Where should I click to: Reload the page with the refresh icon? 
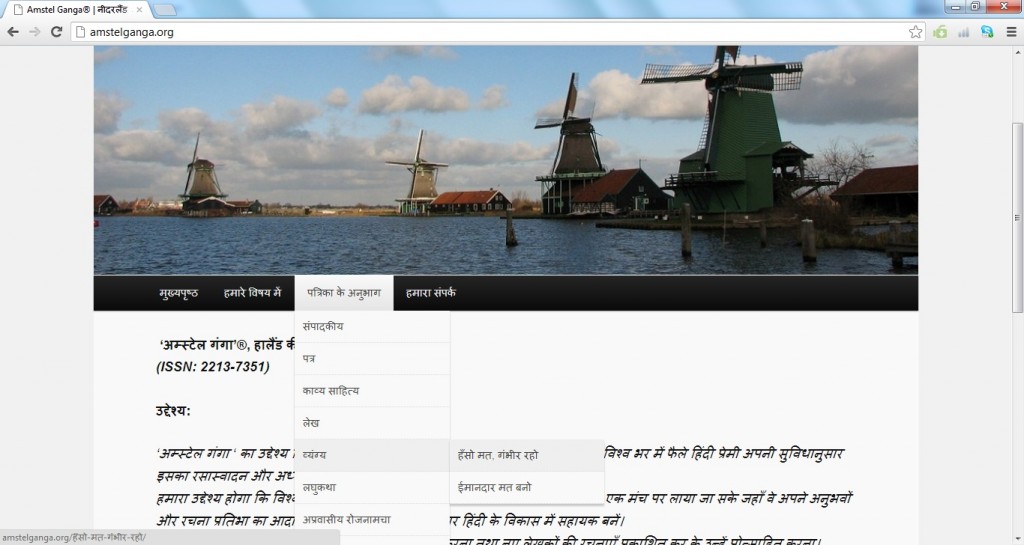pyautogui.click(x=57, y=32)
